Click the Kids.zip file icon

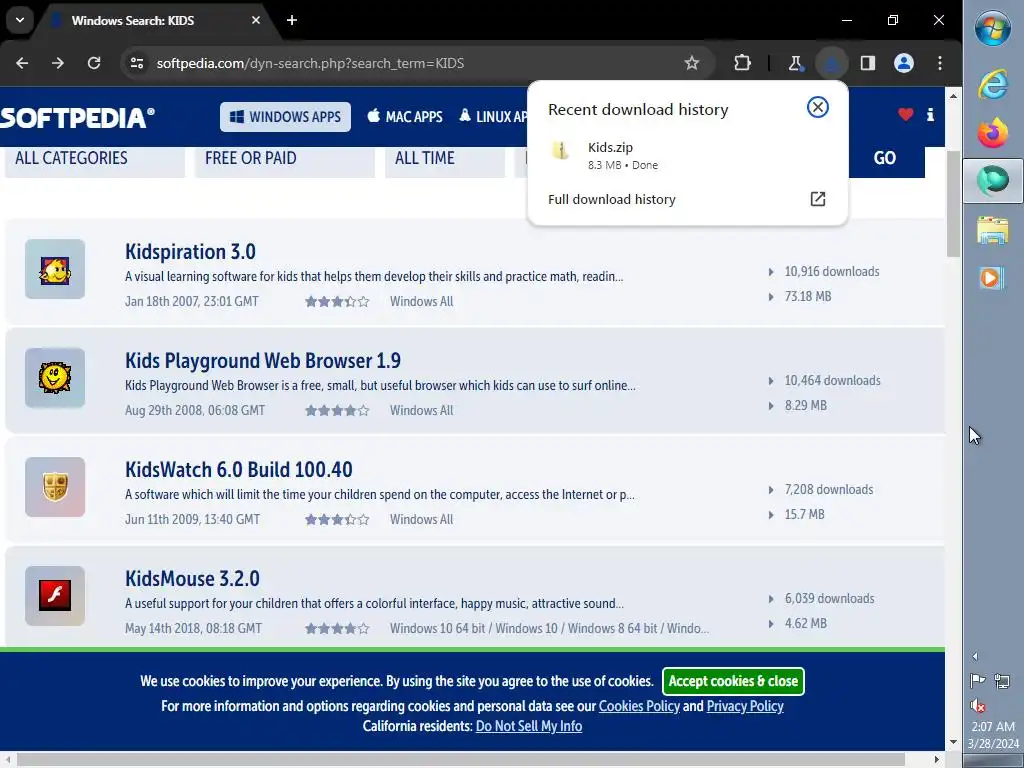560,152
